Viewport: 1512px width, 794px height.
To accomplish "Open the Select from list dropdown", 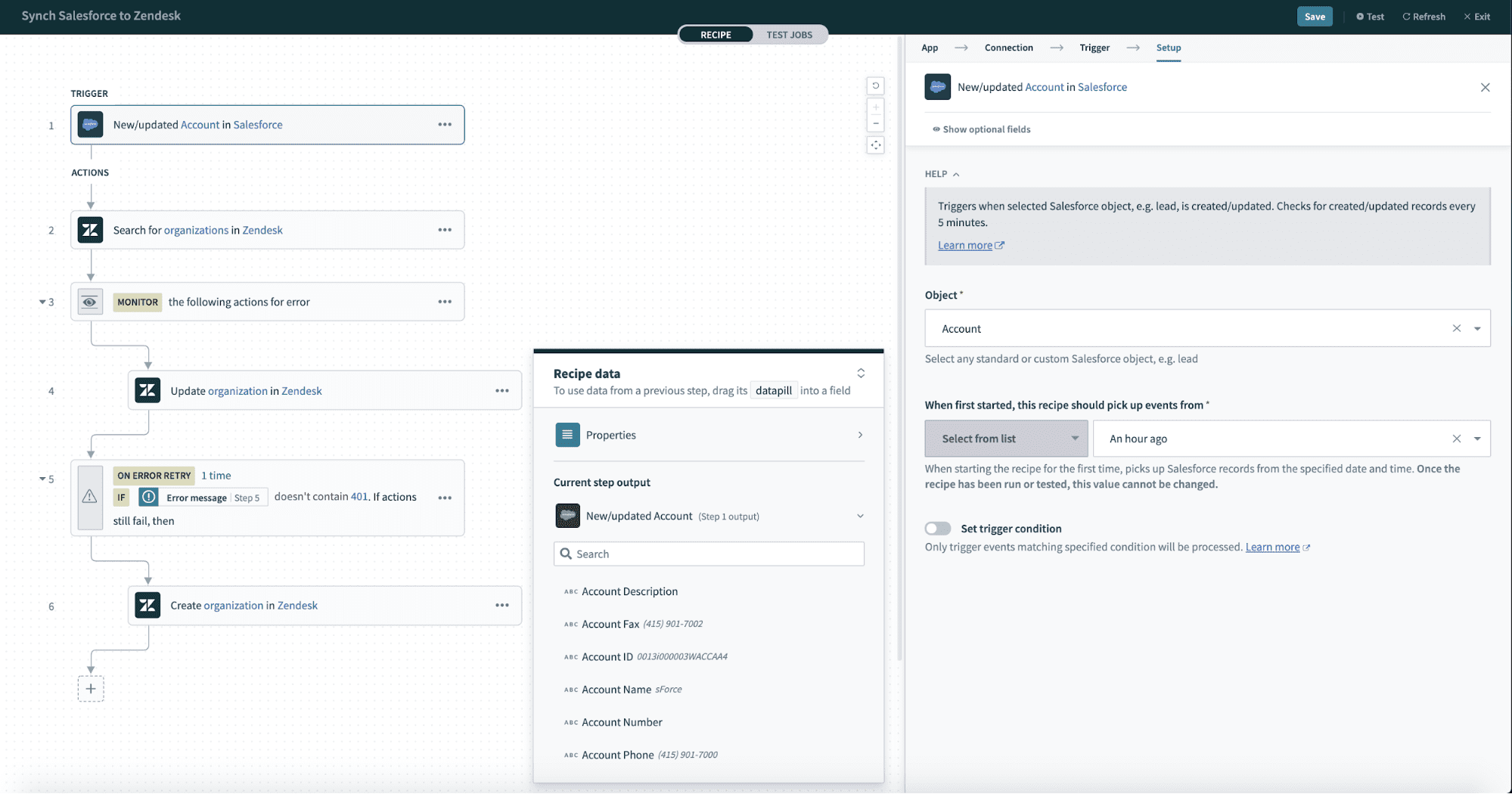I will pyautogui.click(x=1006, y=439).
